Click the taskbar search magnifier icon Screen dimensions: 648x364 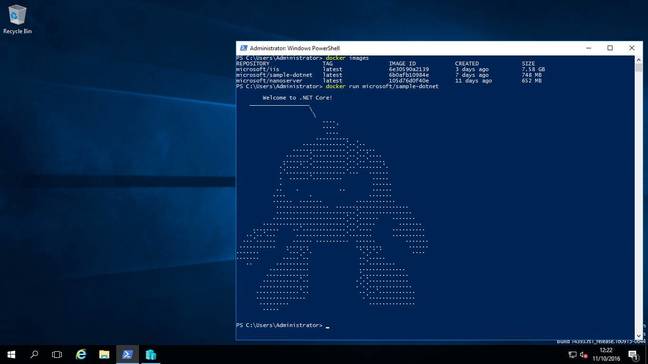click(x=34, y=354)
